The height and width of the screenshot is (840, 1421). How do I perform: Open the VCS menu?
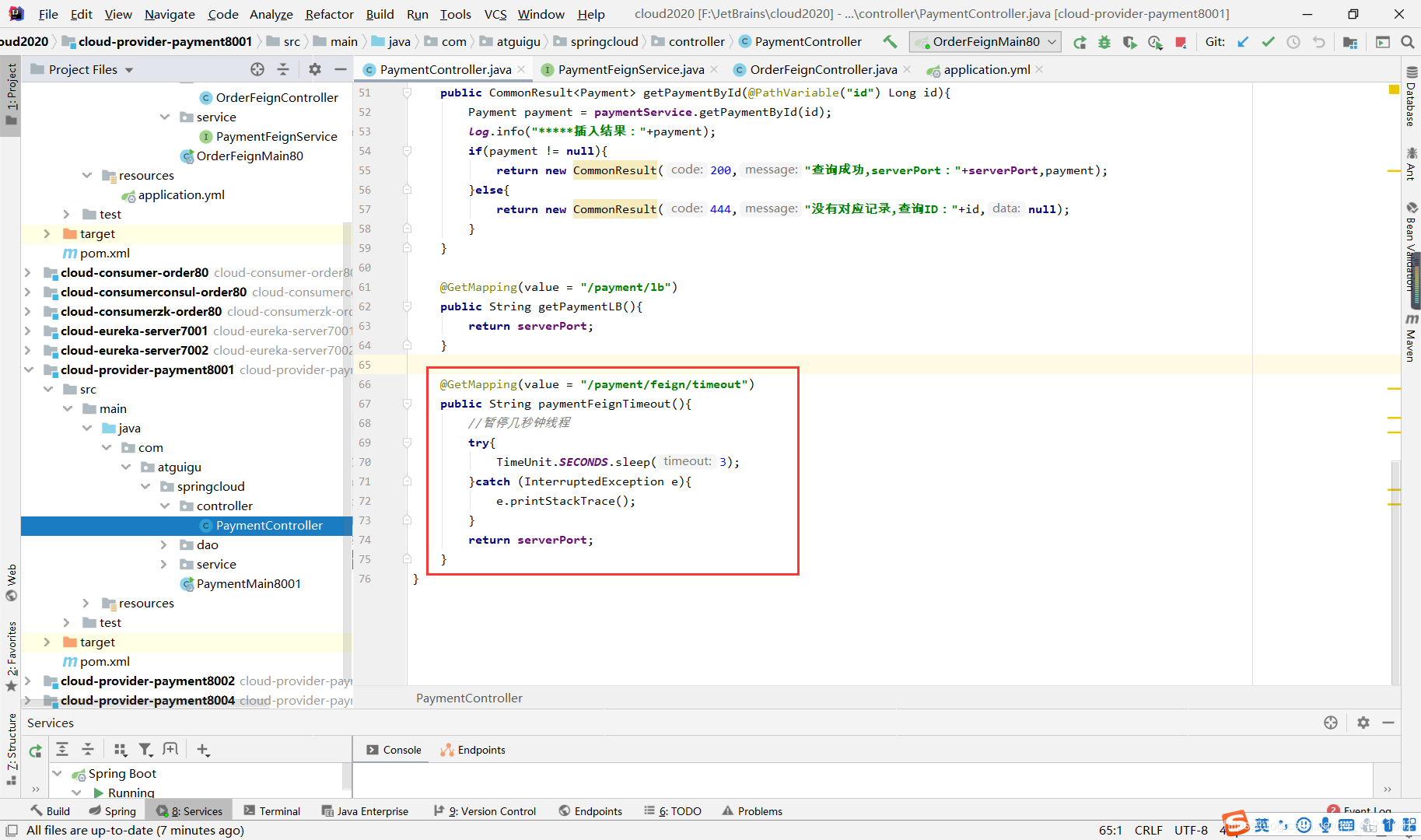pyautogui.click(x=495, y=14)
